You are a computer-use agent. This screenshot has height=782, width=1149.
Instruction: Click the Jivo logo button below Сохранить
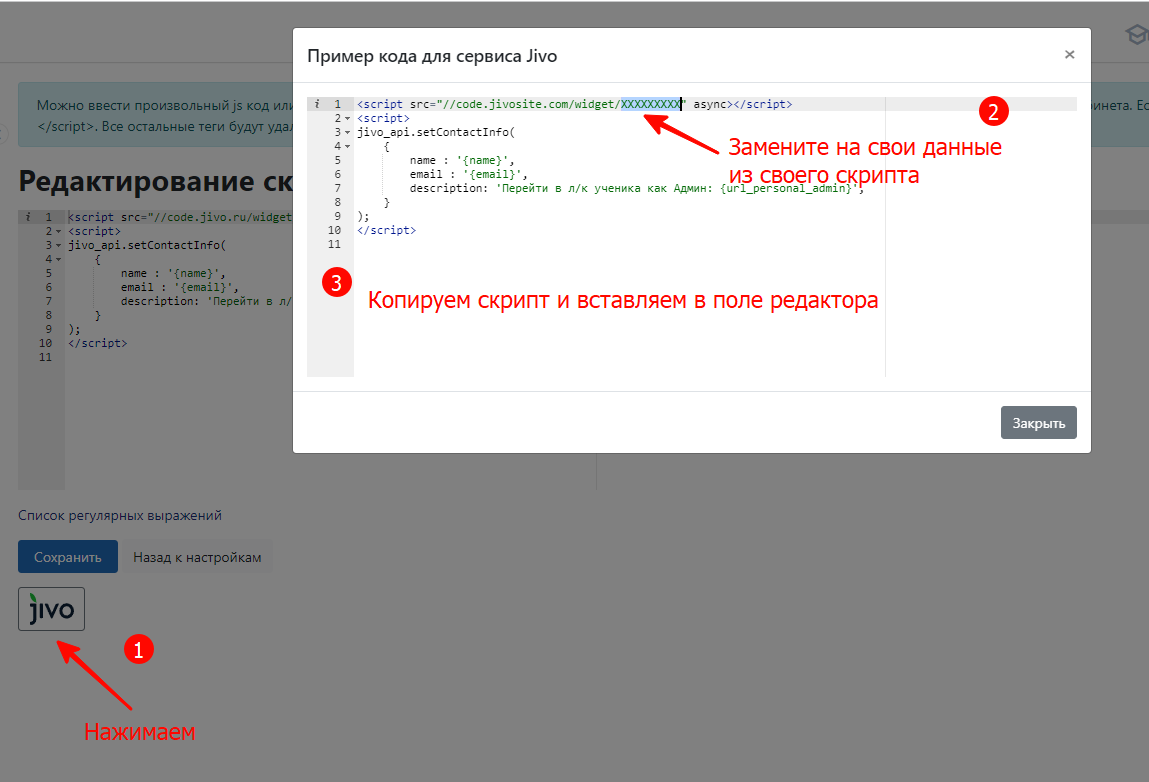click(x=51, y=609)
